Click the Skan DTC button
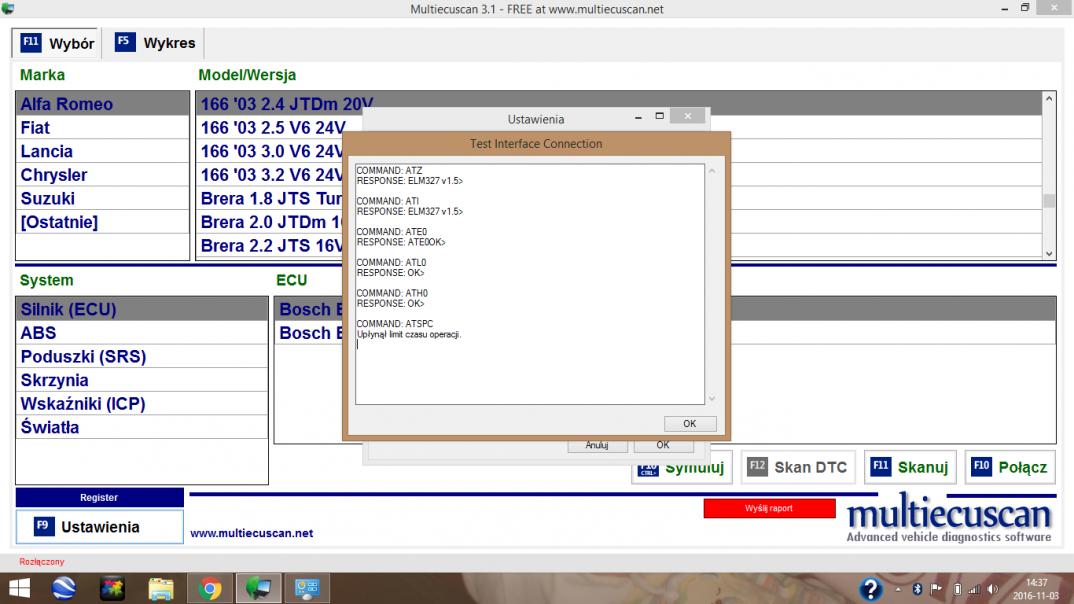This screenshot has width=1074, height=604. point(798,467)
